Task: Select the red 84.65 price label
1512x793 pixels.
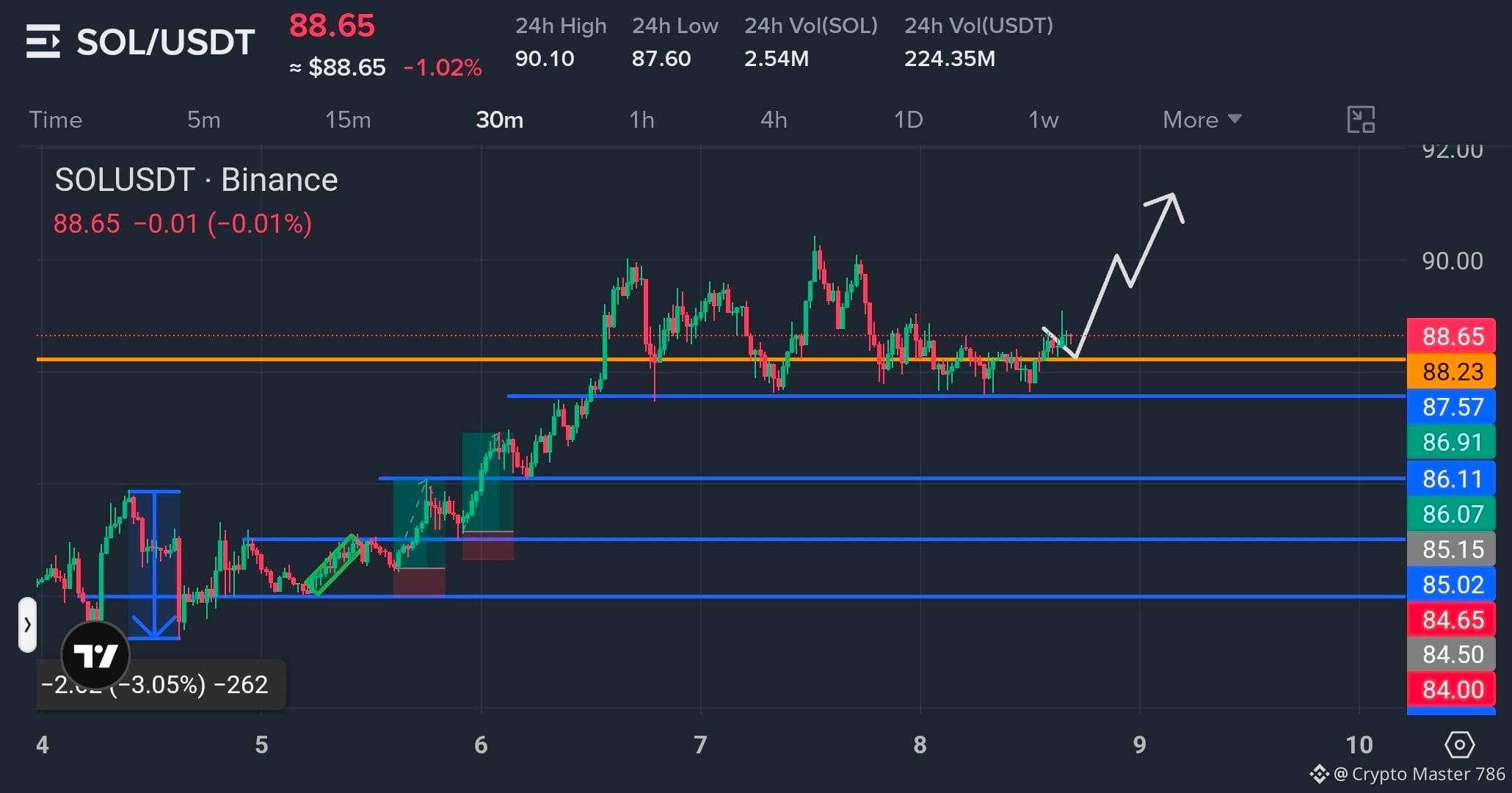Action: [1451, 620]
